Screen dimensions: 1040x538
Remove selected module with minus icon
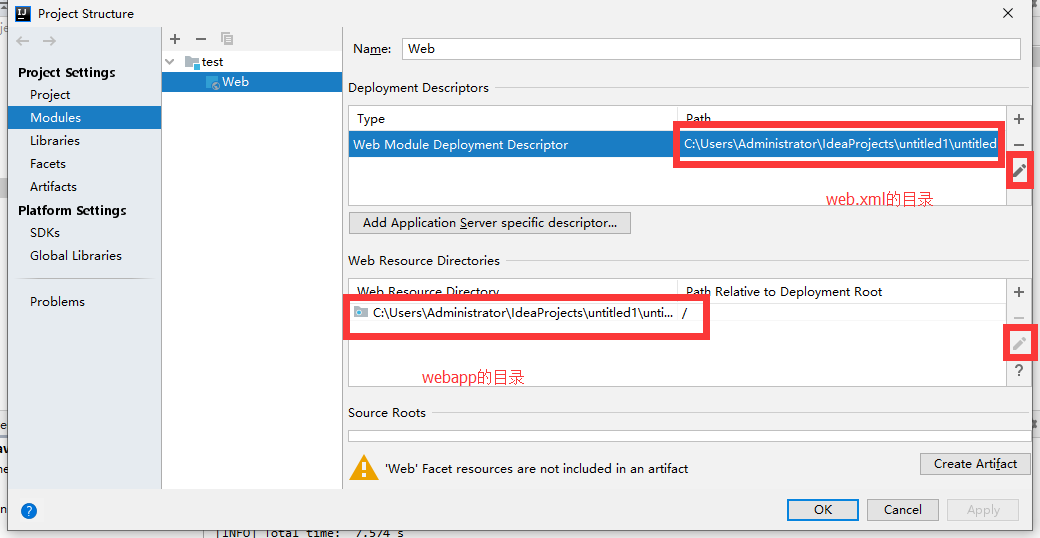tap(201, 39)
